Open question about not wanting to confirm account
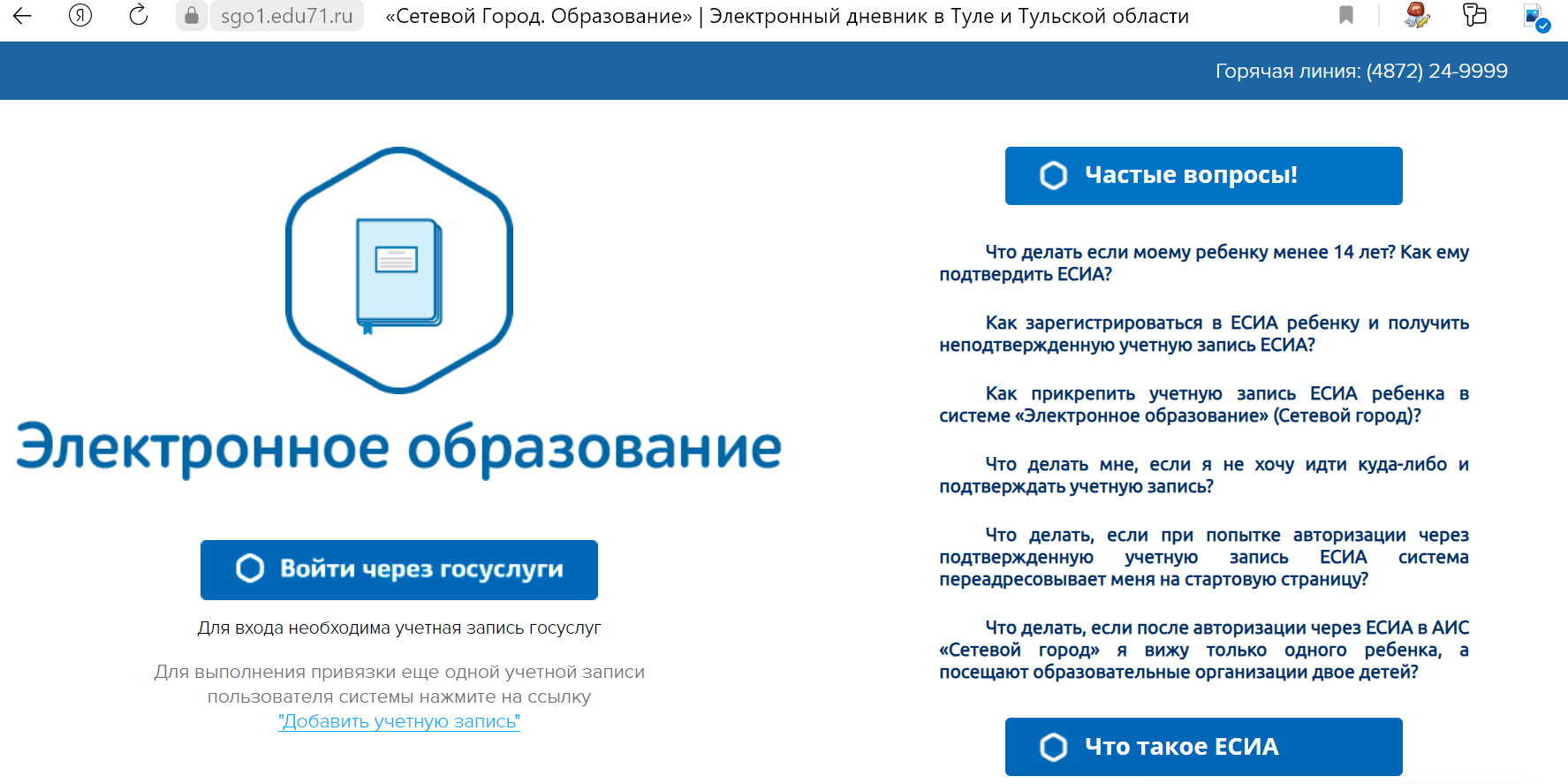The width and height of the screenshot is (1568, 784). pos(1204,476)
